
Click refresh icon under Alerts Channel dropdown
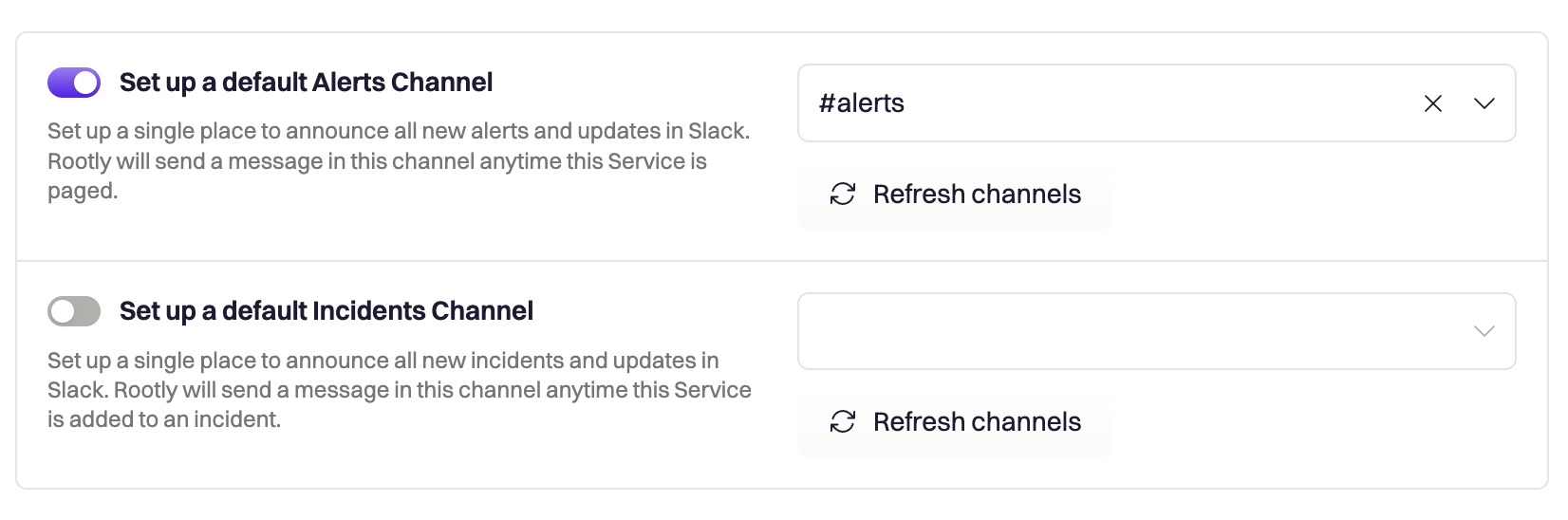coord(843,194)
